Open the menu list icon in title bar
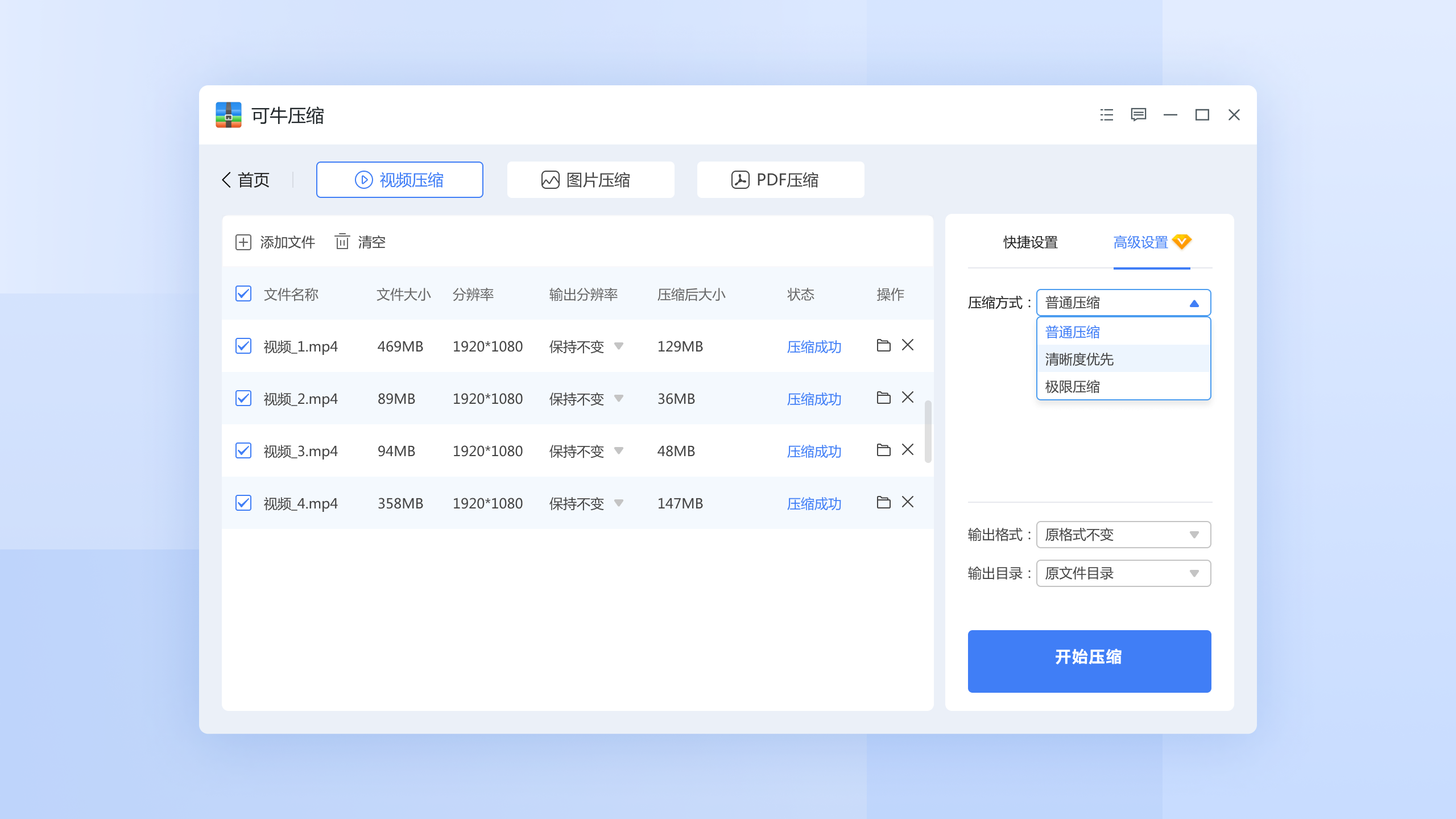This screenshot has width=1456, height=819. [x=1106, y=115]
